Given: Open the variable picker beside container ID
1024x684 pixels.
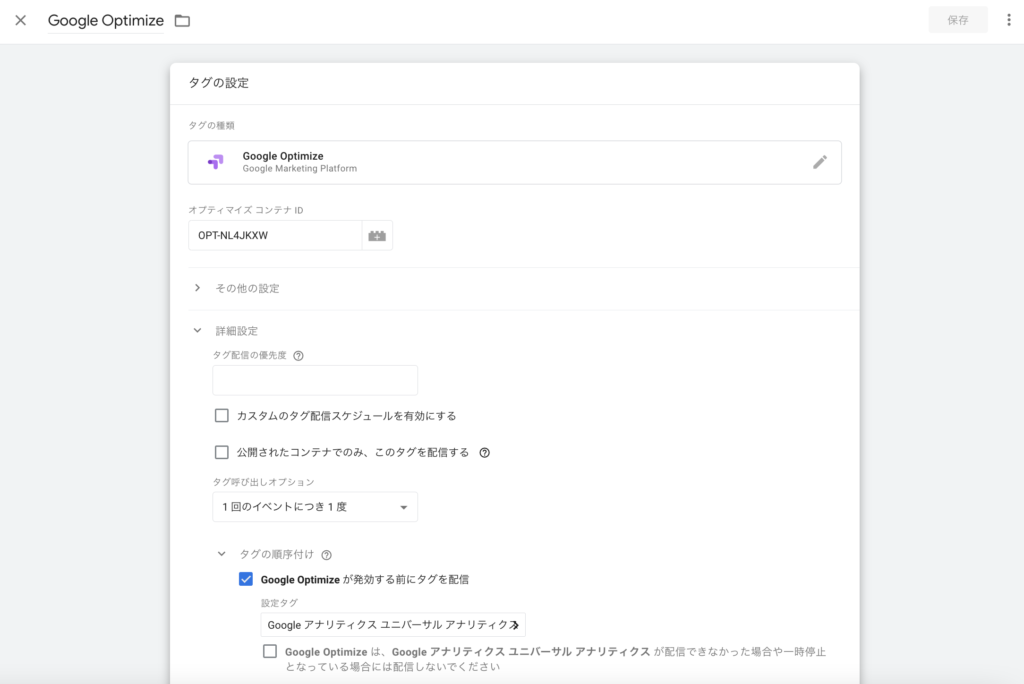Looking at the screenshot, I should click(377, 235).
